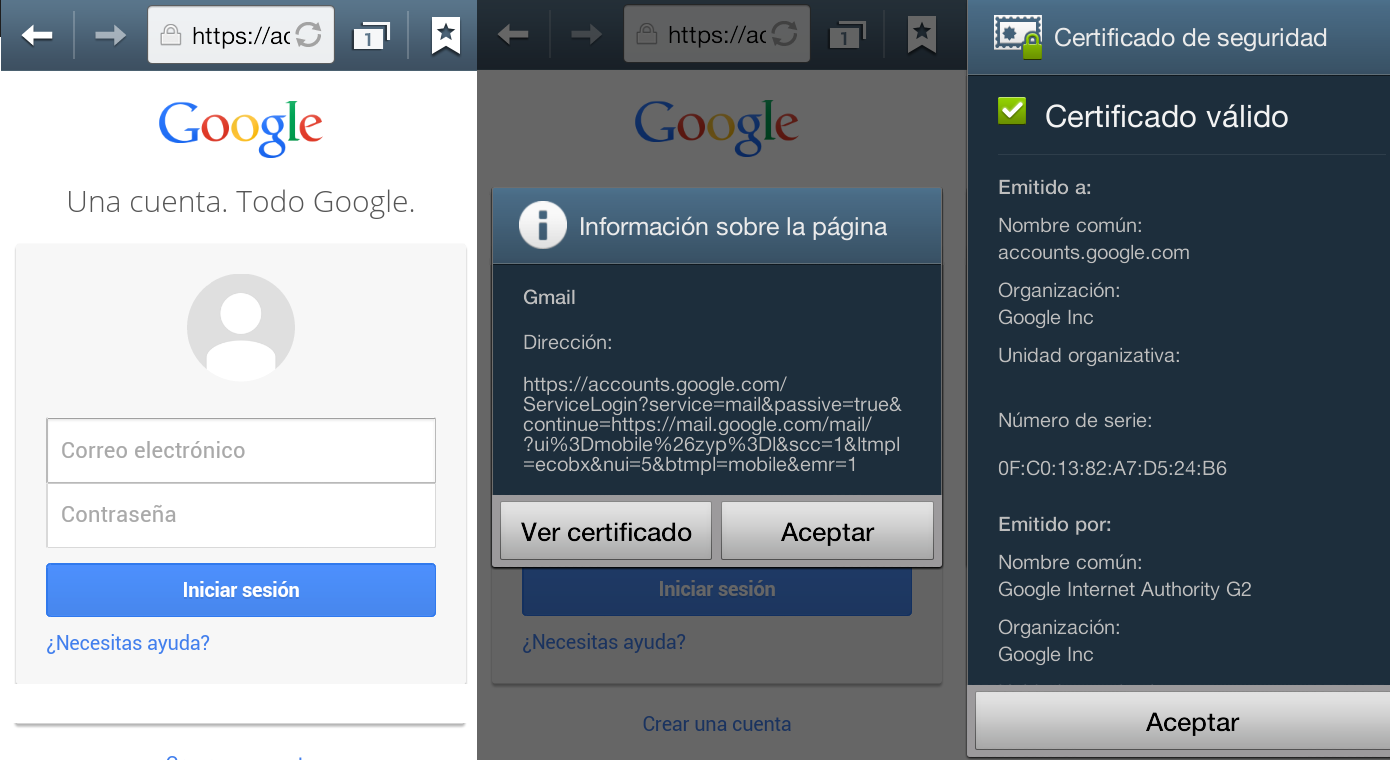Tap the forward arrow in left browser toolbar
The image size is (1390, 760).
(110, 36)
